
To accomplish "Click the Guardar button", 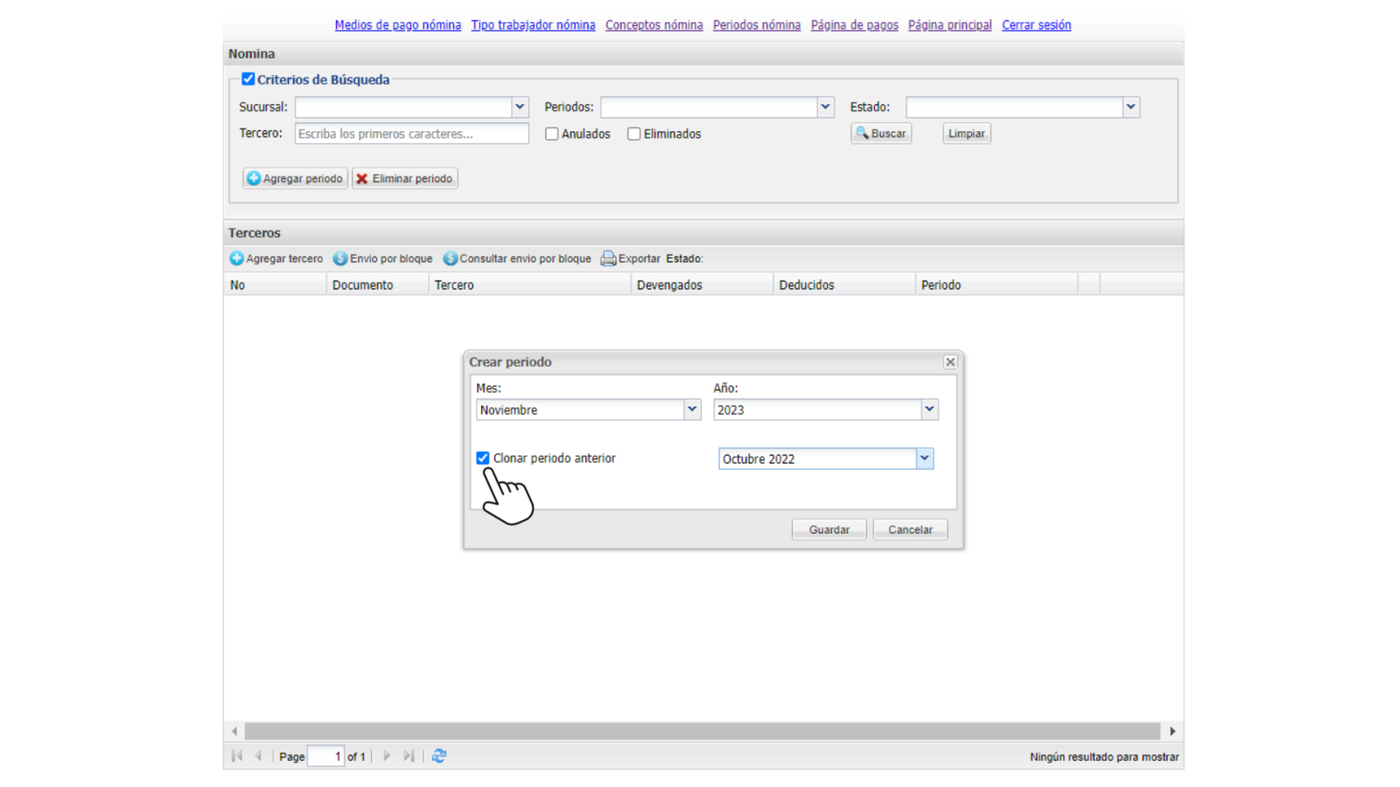I will coord(829,529).
